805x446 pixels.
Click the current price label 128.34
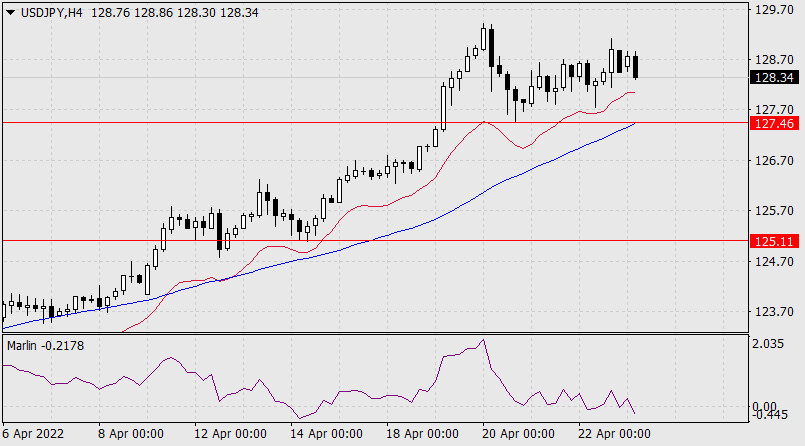pos(774,77)
